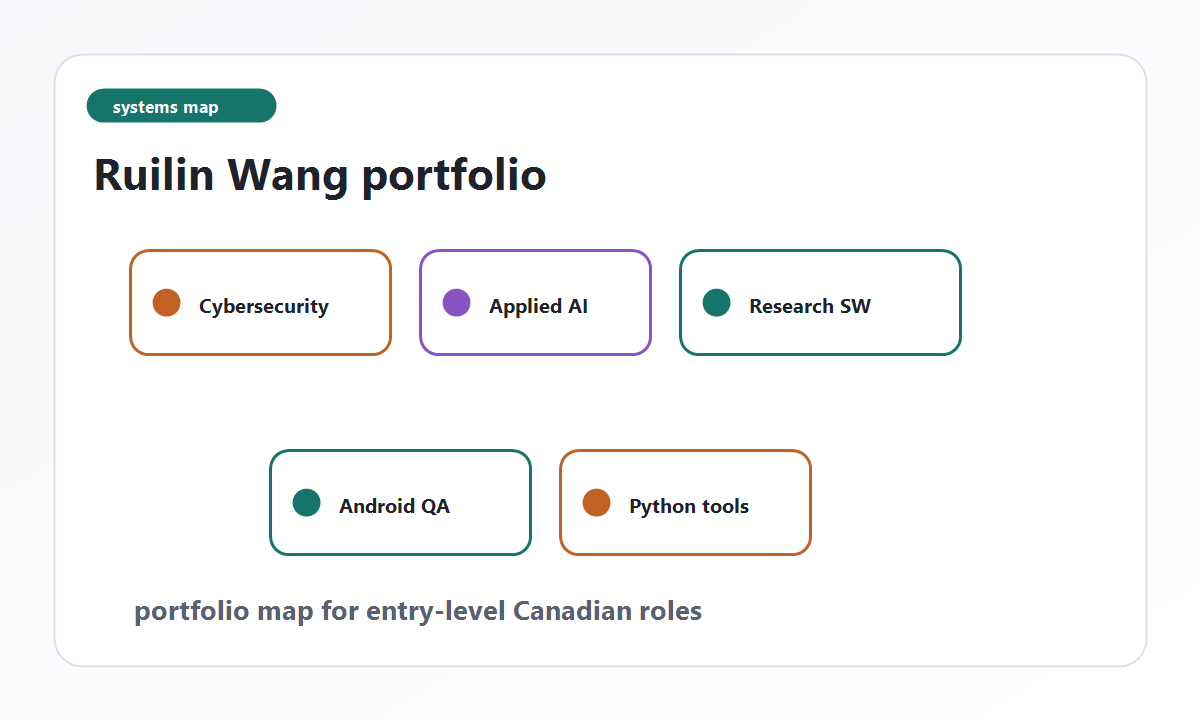
Task: Click the purple dot beside Applied AI
Action: (456, 302)
